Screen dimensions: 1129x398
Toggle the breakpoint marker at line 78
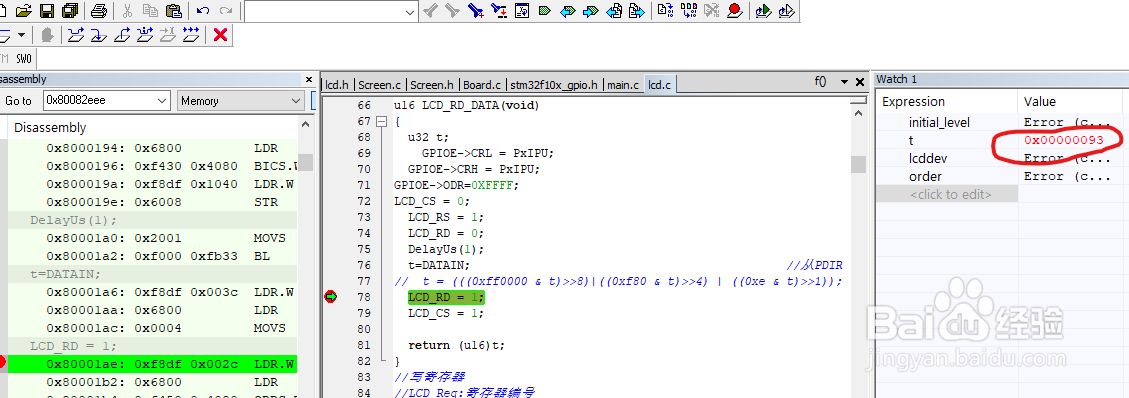[331, 297]
